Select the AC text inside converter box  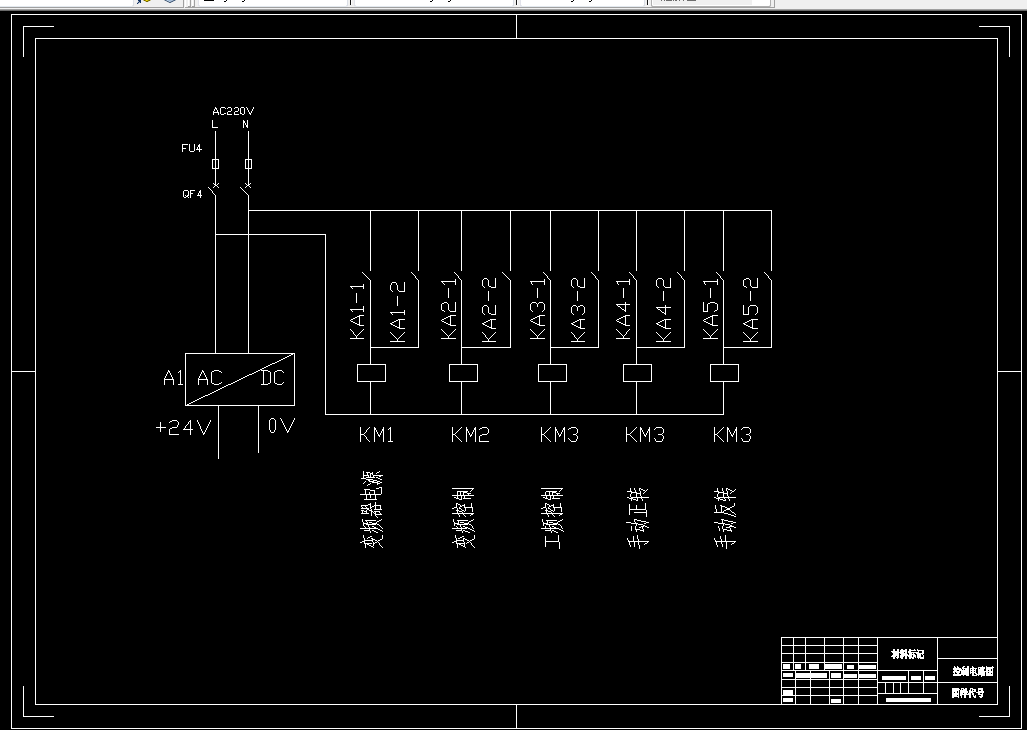(210, 378)
